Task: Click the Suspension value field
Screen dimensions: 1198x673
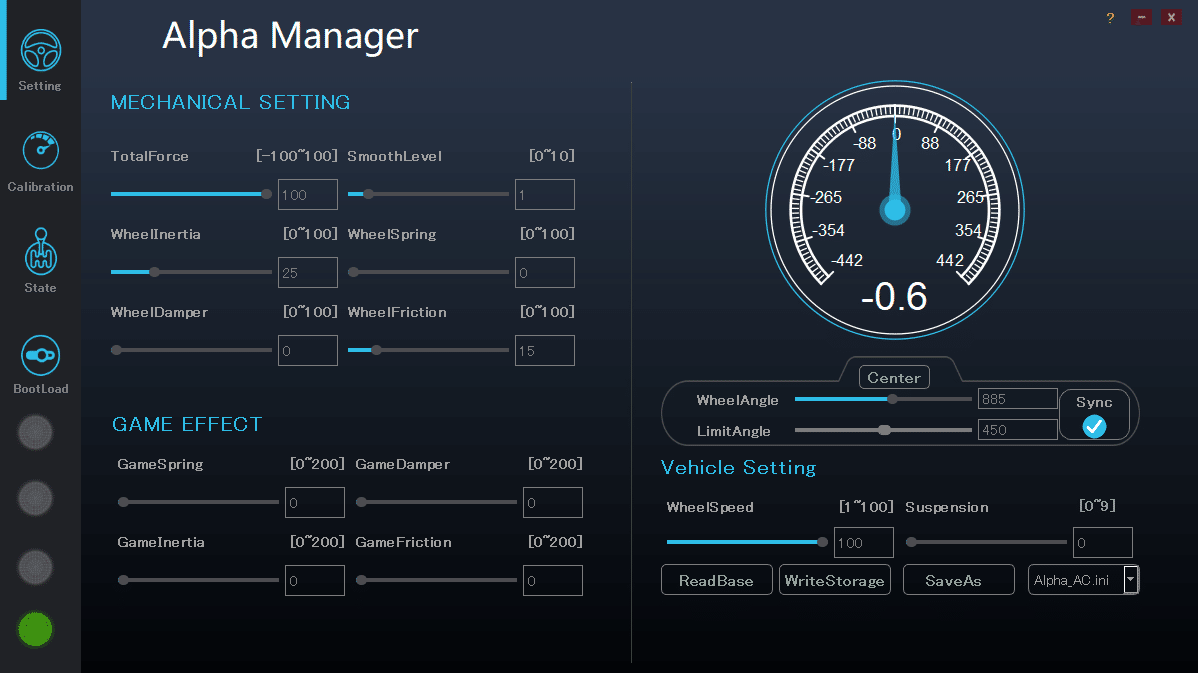Action: pyautogui.click(x=1102, y=542)
